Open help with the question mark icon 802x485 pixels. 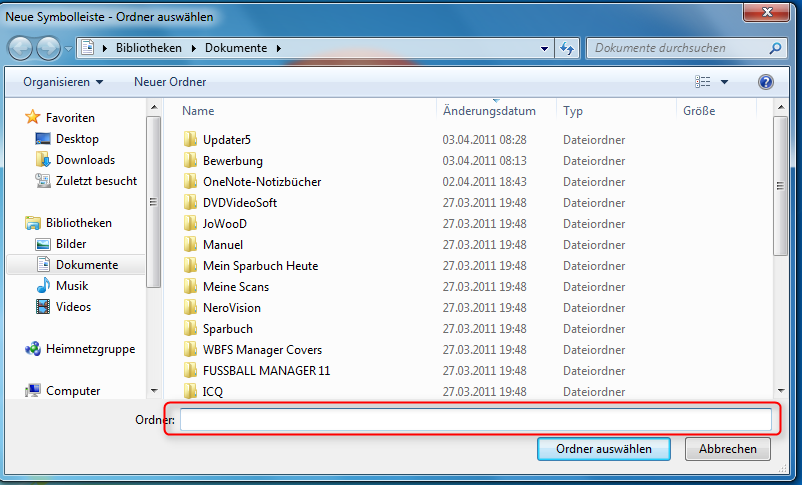(x=766, y=82)
